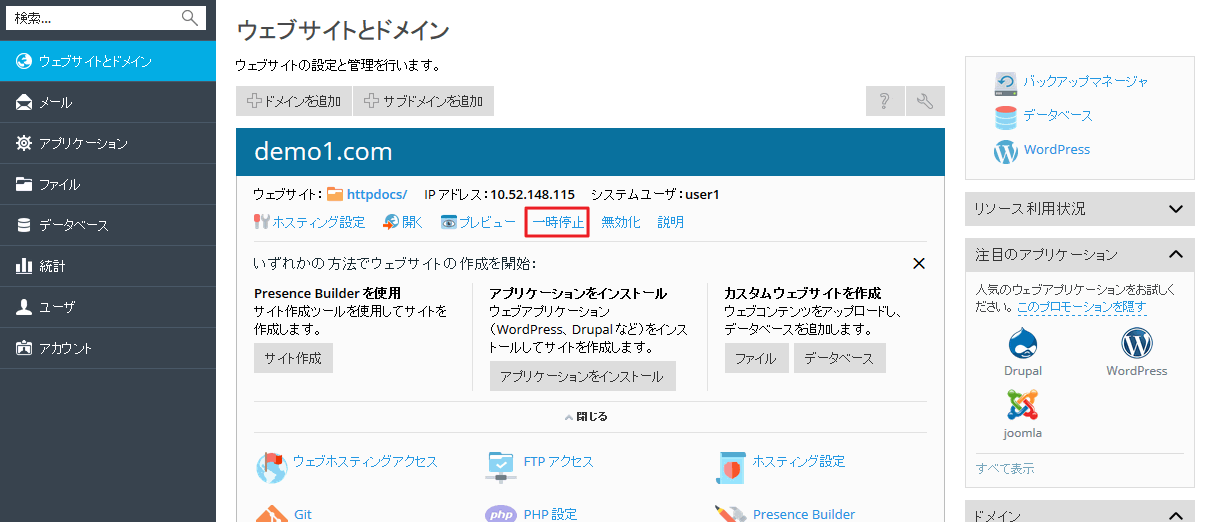Collapse section with 閉じる toggle

pos(586,416)
